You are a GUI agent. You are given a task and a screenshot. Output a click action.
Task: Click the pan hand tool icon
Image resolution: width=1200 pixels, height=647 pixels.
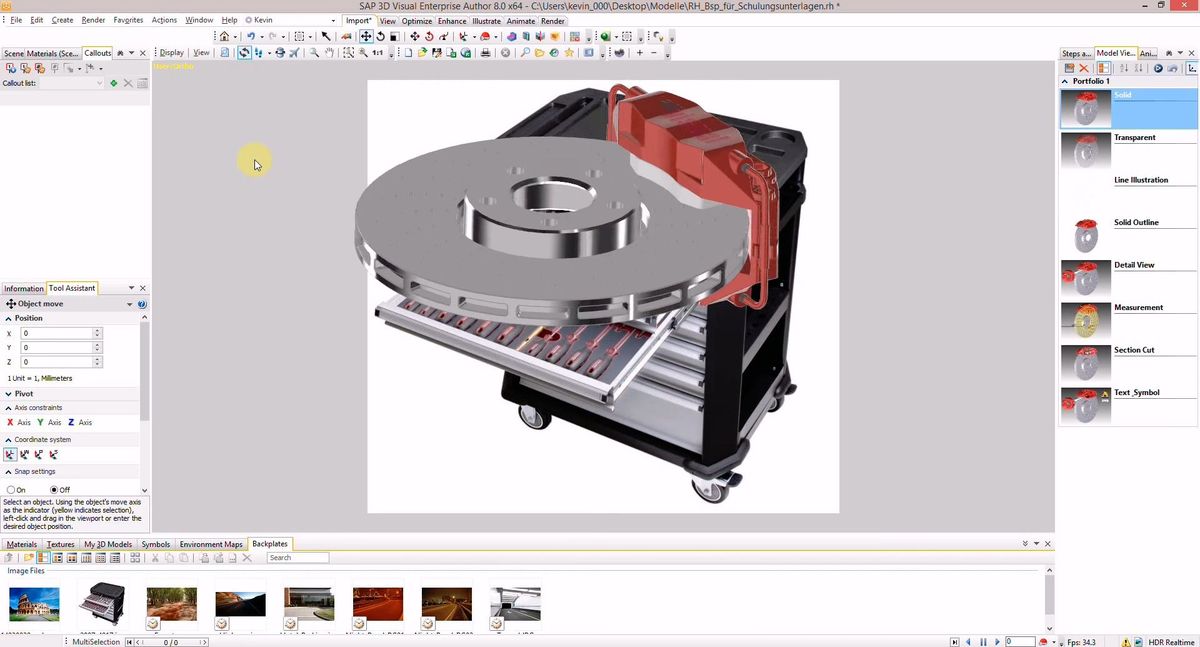pos(330,53)
